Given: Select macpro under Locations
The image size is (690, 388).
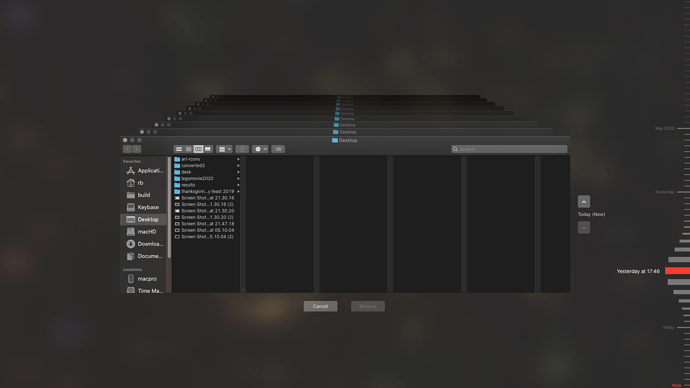Looking at the screenshot, I should click(x=143, y=279).
